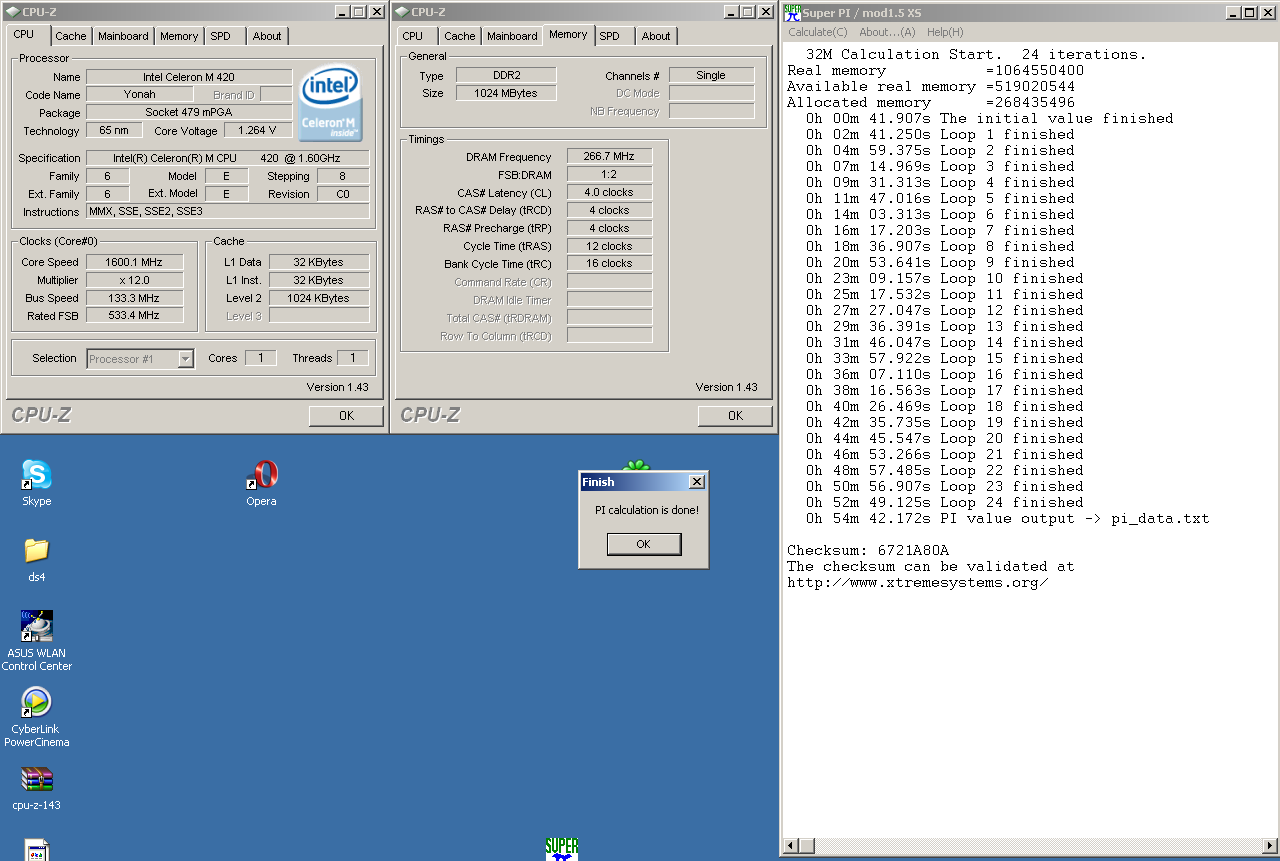Open About...(A) menu in Super PI
Screen dimensions: 1280x861
point(887,32)
